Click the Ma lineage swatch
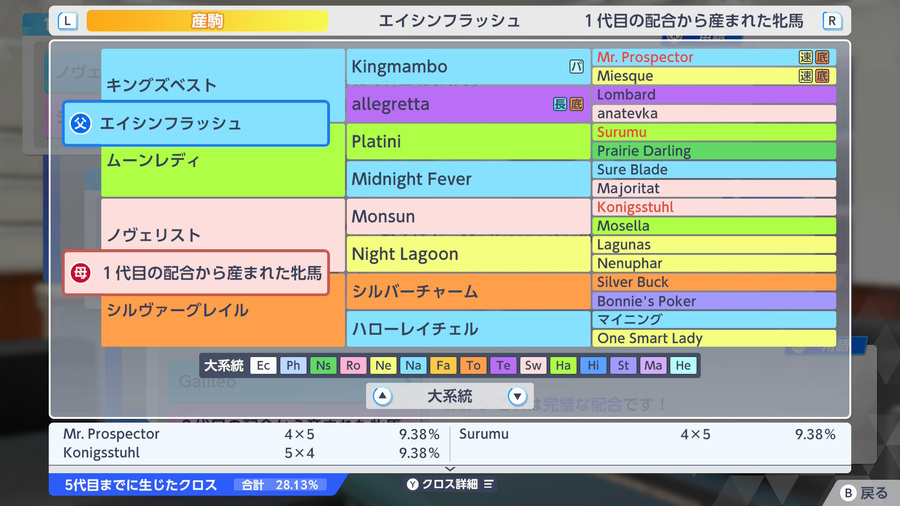900x506 pixels. point(653,365)
